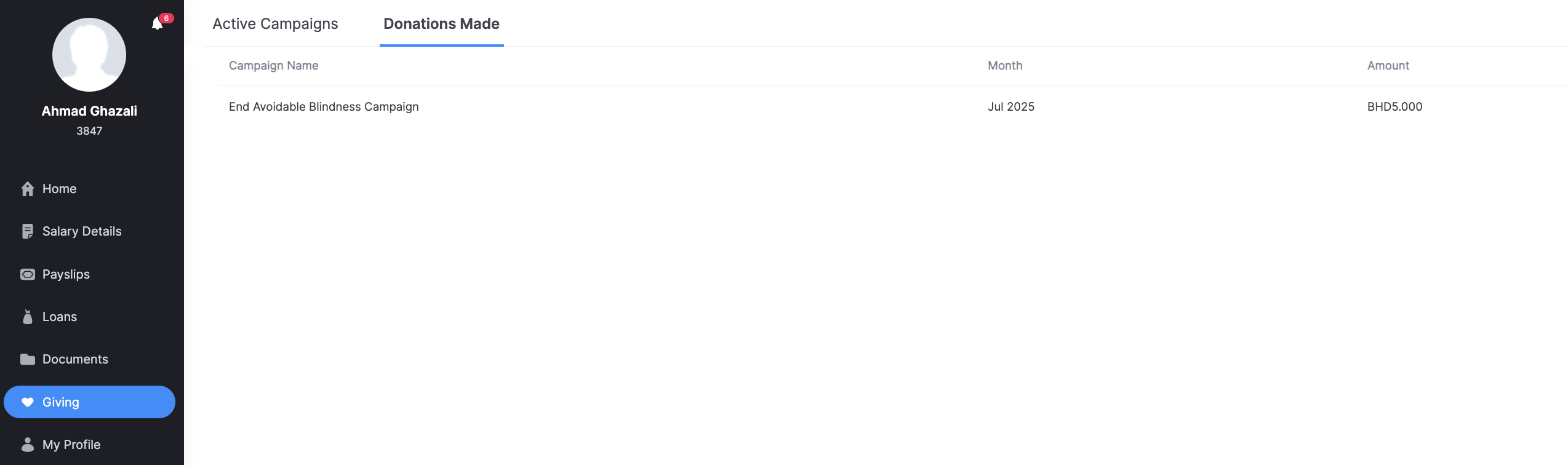
Task: Click the notification bell icon
Action: [x=158, y=23]
